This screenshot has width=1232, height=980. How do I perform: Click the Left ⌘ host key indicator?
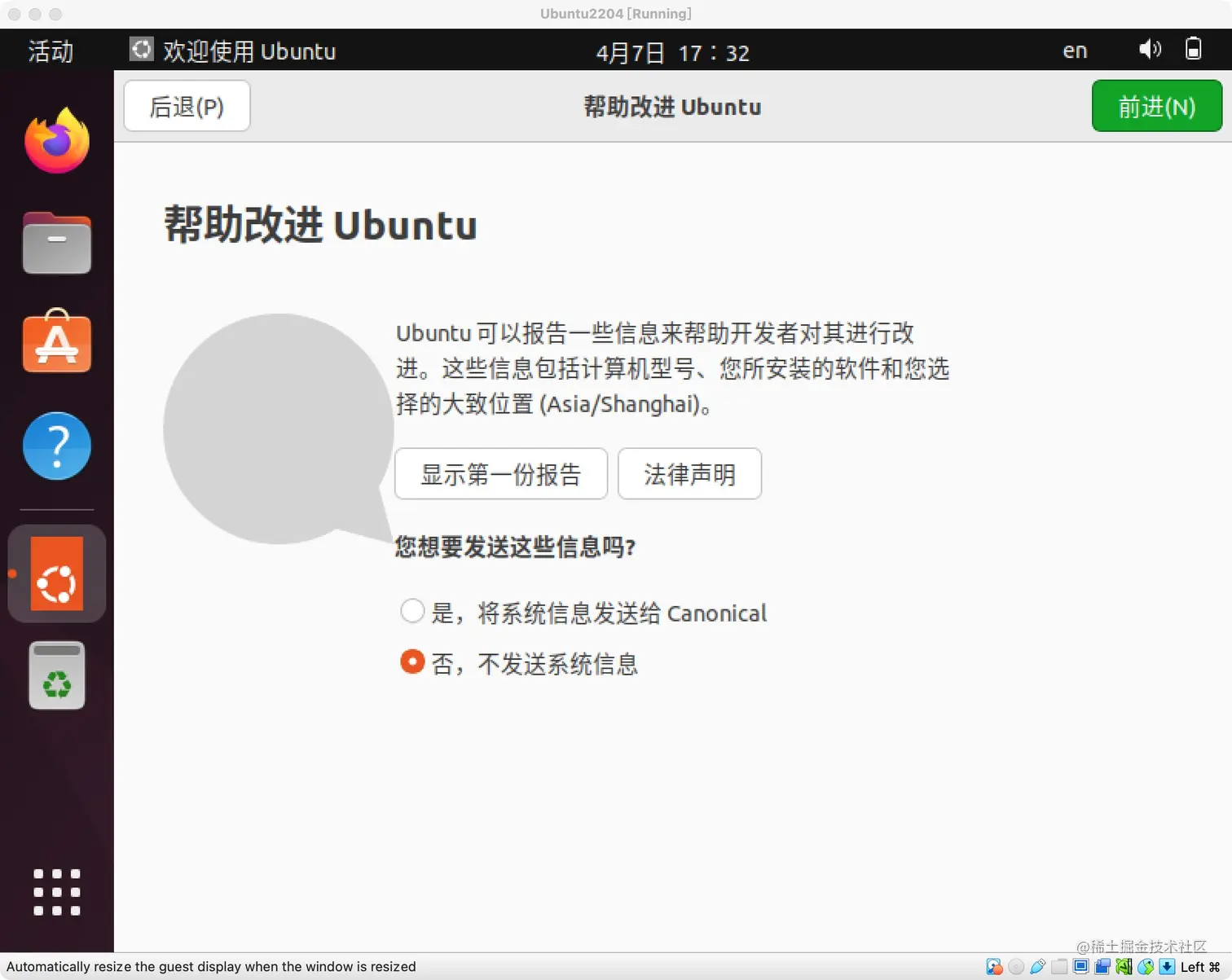[x=1200, y=967]
